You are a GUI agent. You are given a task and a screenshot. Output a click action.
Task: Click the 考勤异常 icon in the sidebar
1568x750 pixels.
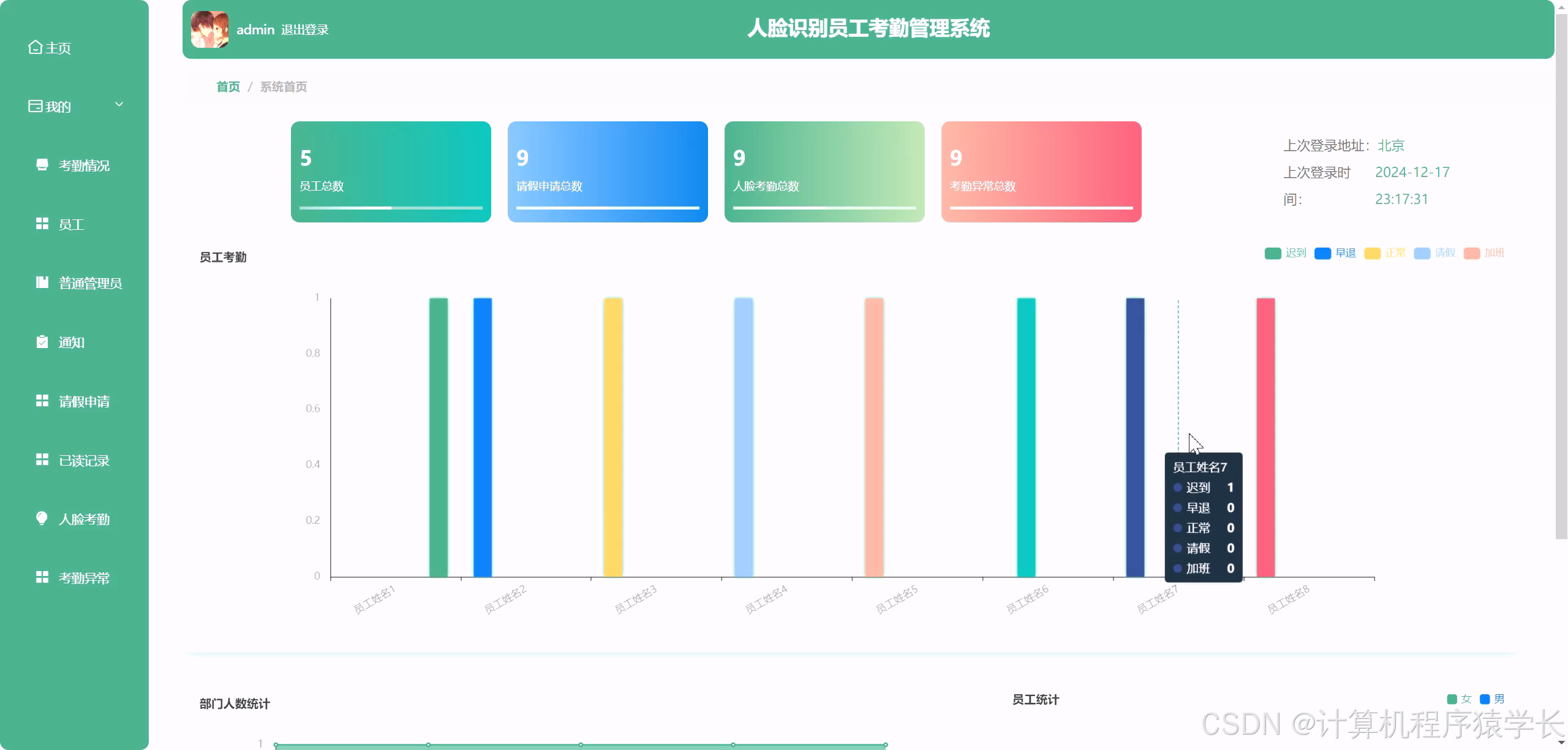coord(42,576)
